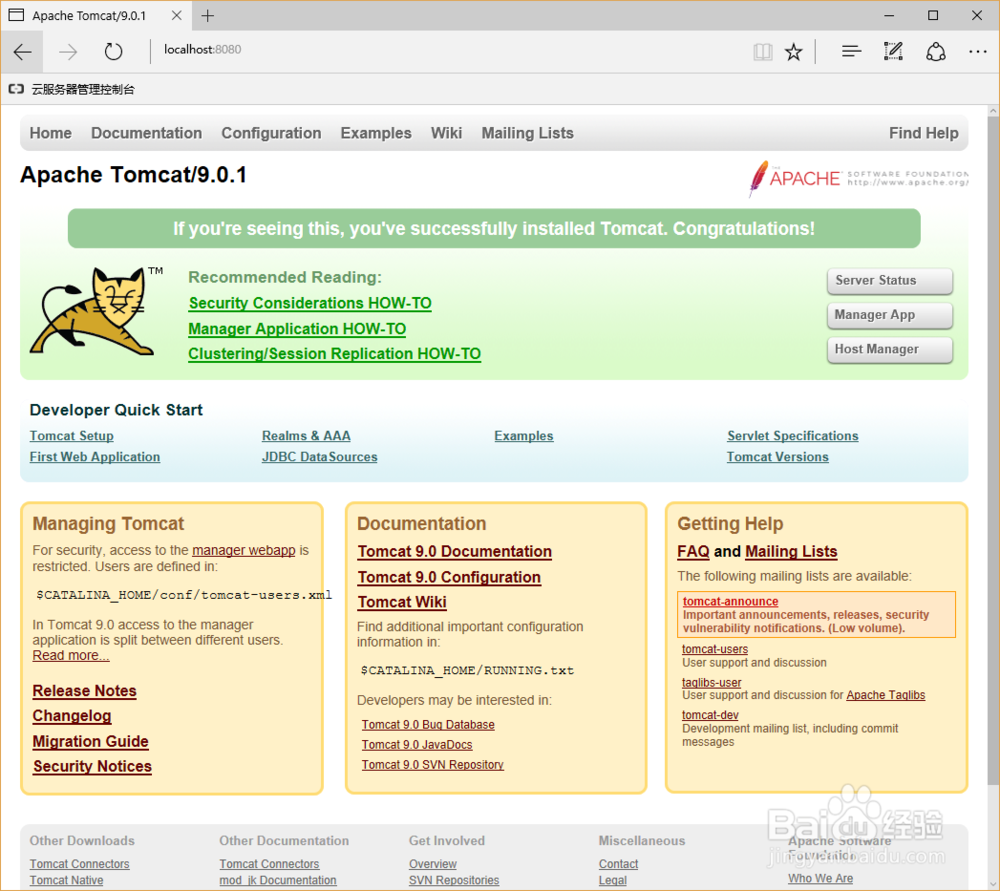Open Configuration in the navigation bar
1000x891 pixels.
pos(271,133)
